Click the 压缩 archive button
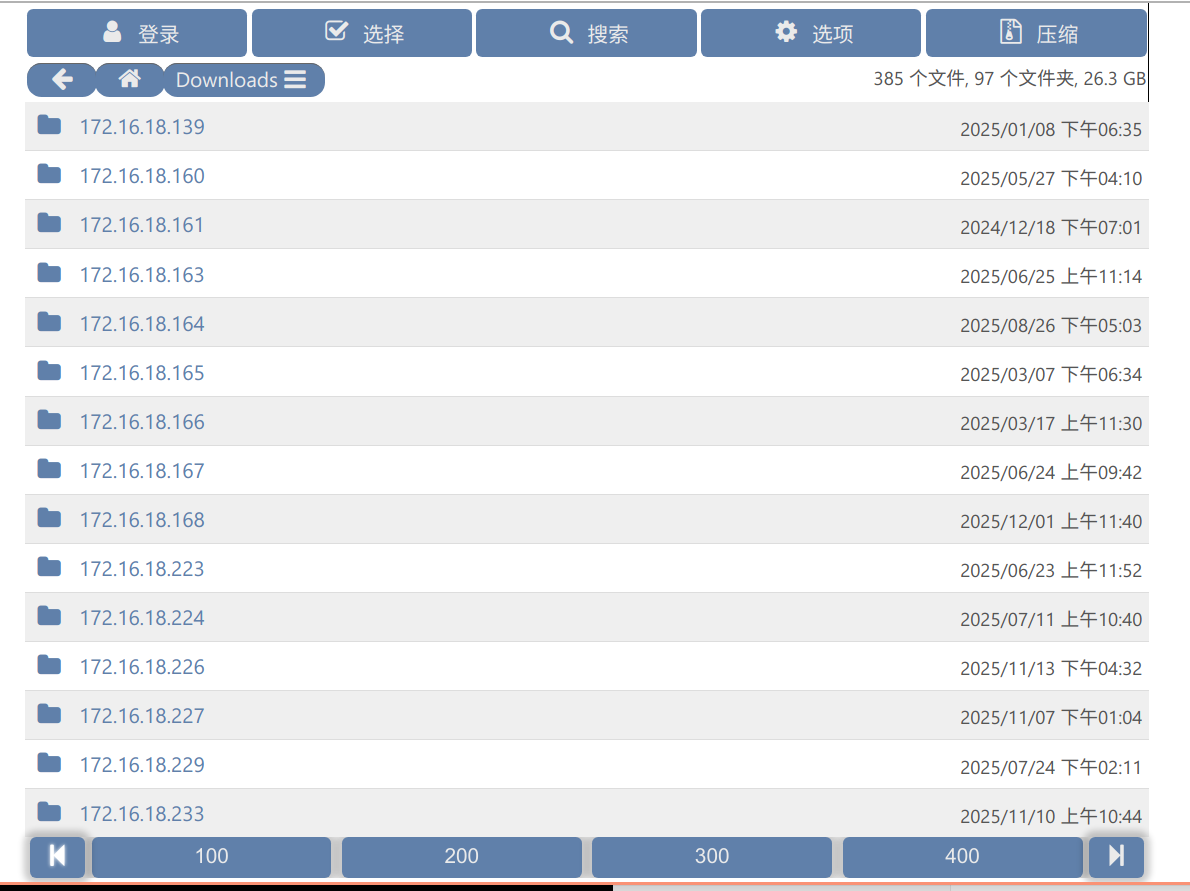This screenshot has width=1190, height=891. click(1036, 34)
